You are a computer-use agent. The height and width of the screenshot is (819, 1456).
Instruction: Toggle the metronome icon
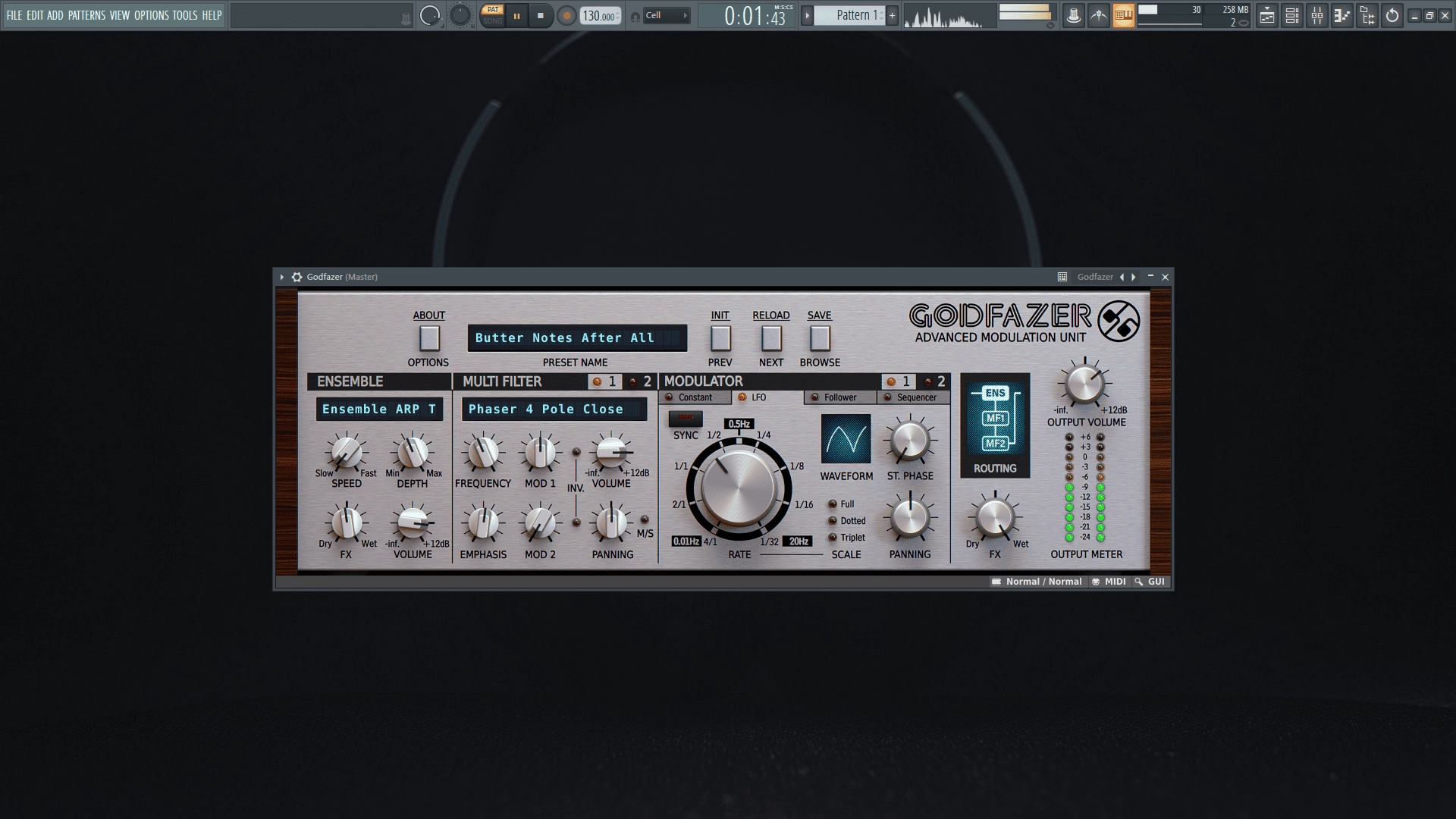pyautogui.click(x=1074, y=15)
